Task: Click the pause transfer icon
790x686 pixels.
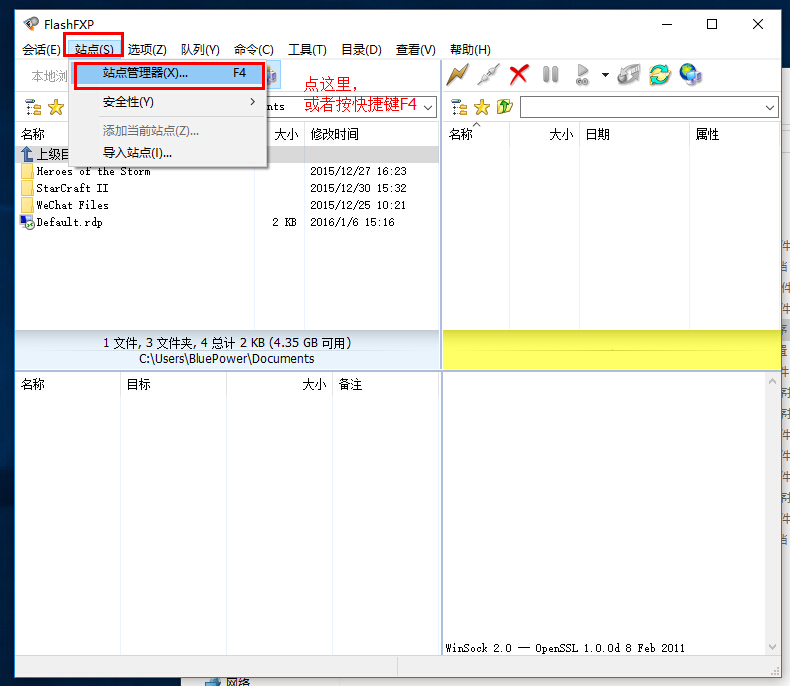Action: click(551, 75)
